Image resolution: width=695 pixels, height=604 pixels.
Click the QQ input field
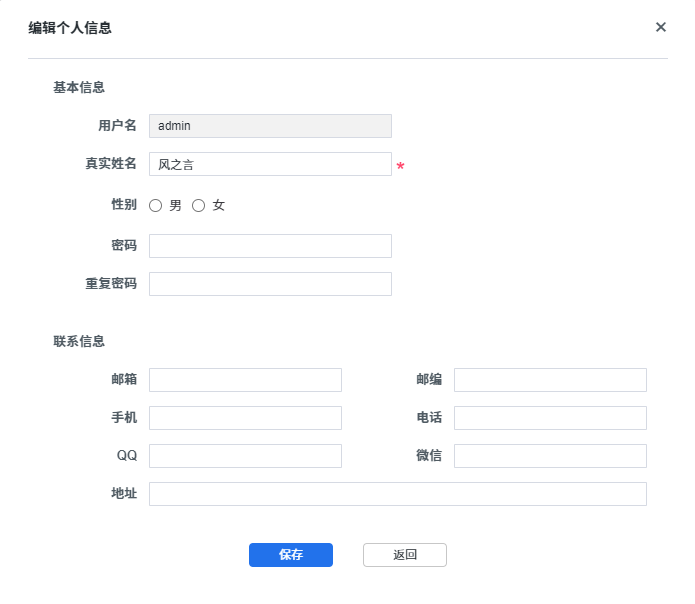click(245, 456)
